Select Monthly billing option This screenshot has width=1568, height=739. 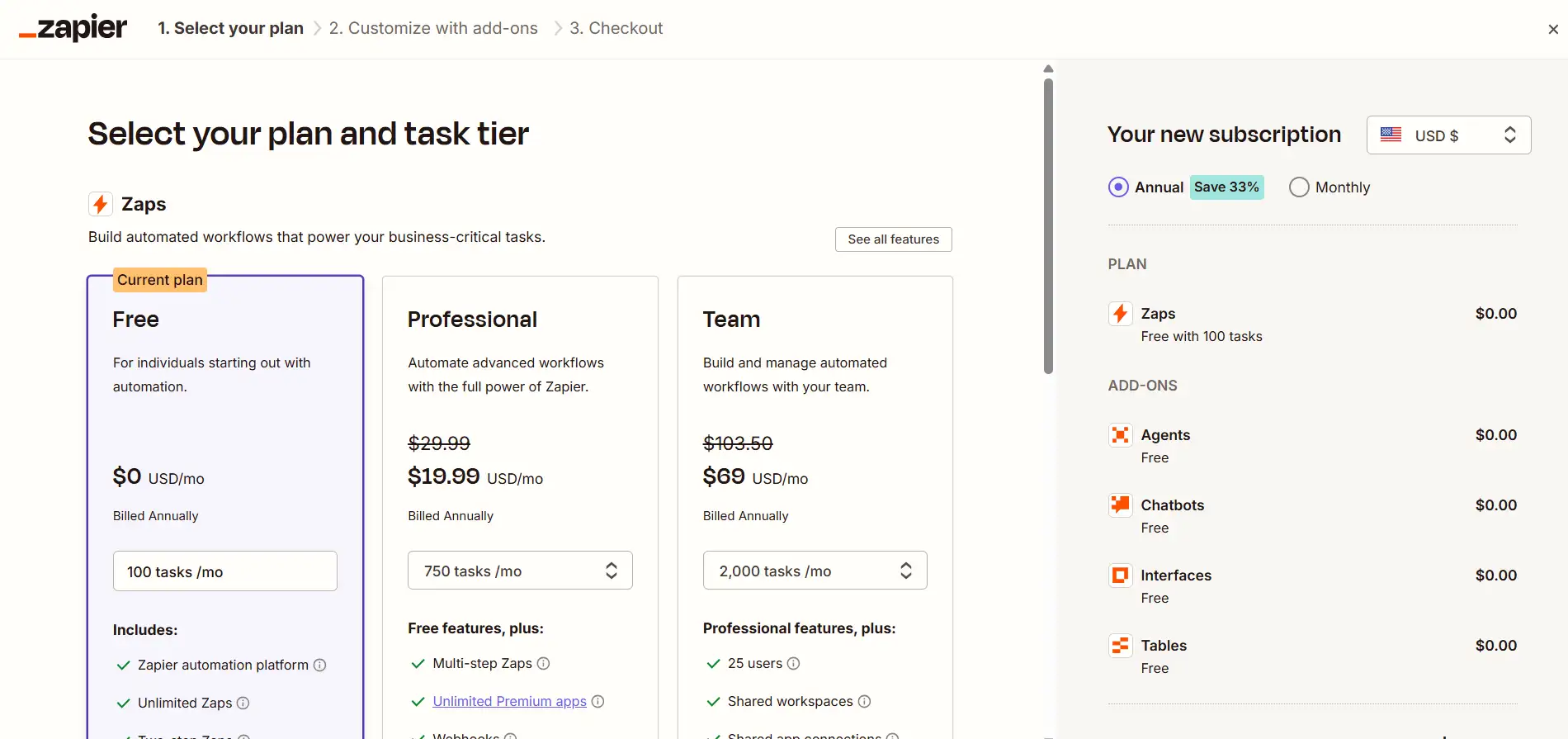(1299, 187)
